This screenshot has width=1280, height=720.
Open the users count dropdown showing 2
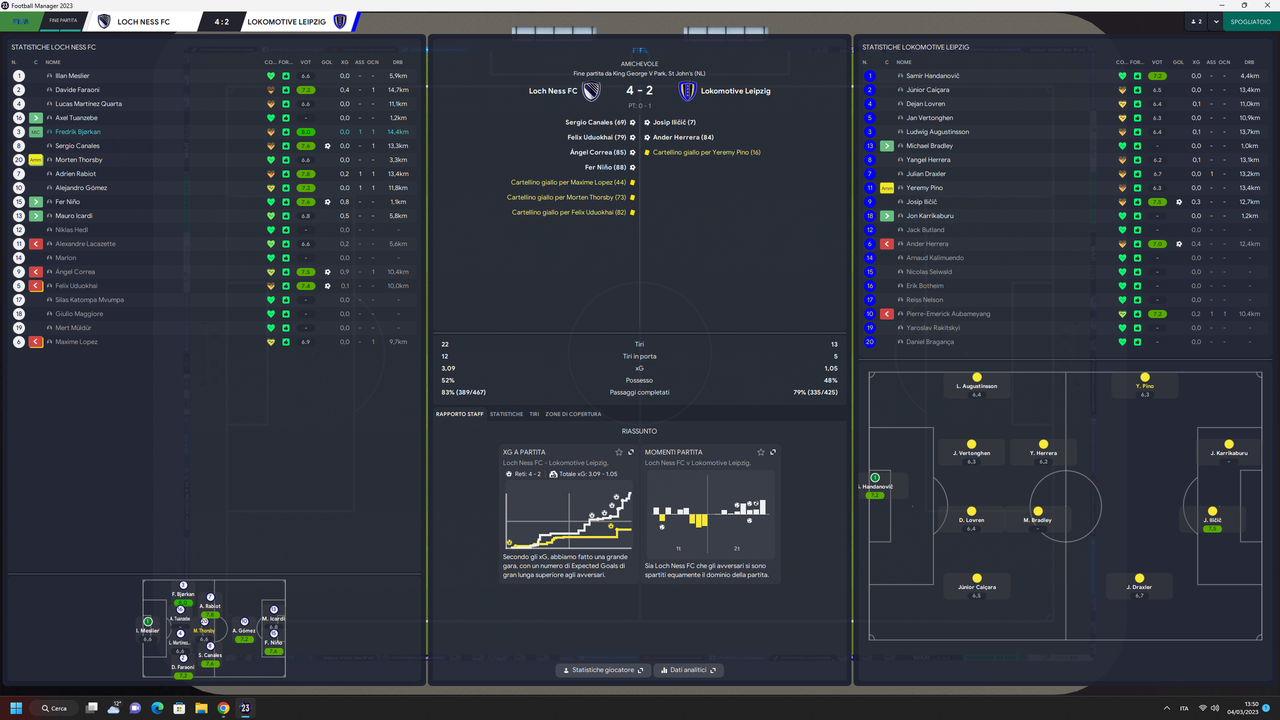1196,21
